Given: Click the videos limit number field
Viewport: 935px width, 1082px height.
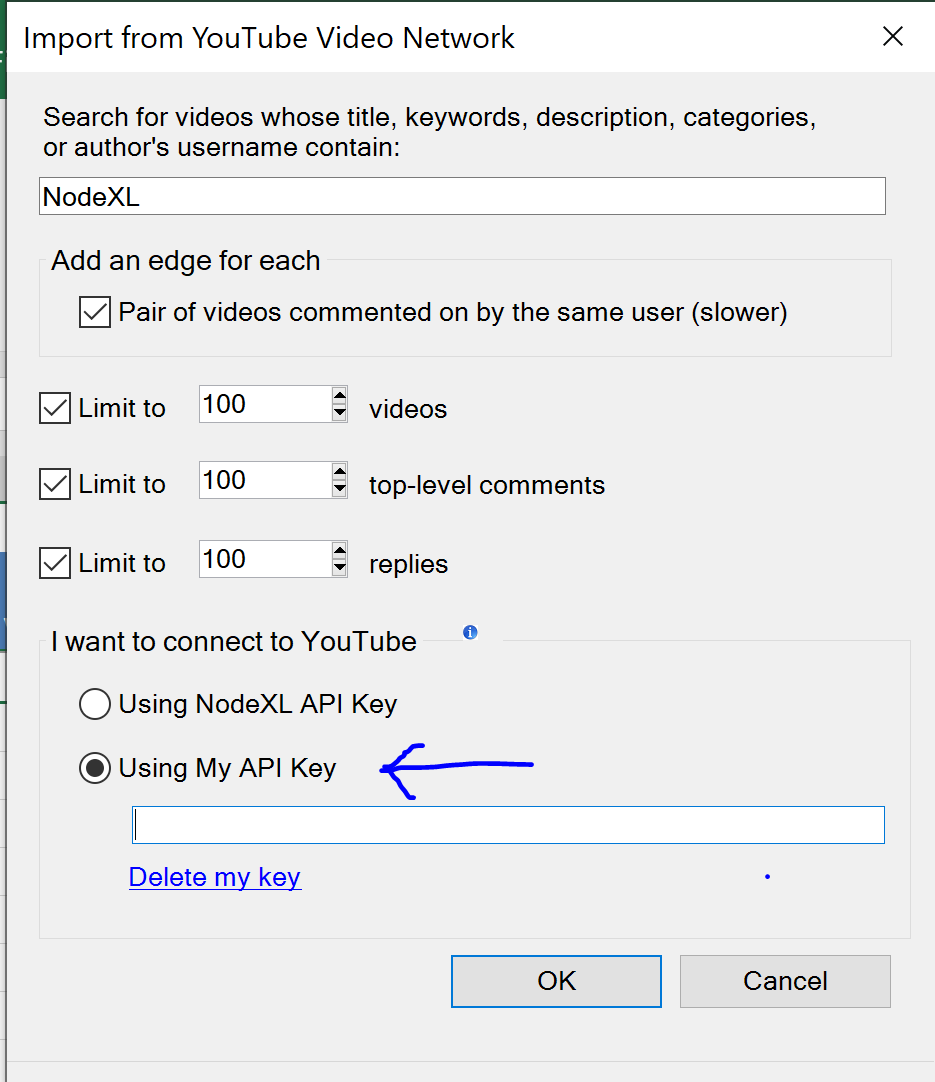Looking at the screenshot, I should [264, 404].
